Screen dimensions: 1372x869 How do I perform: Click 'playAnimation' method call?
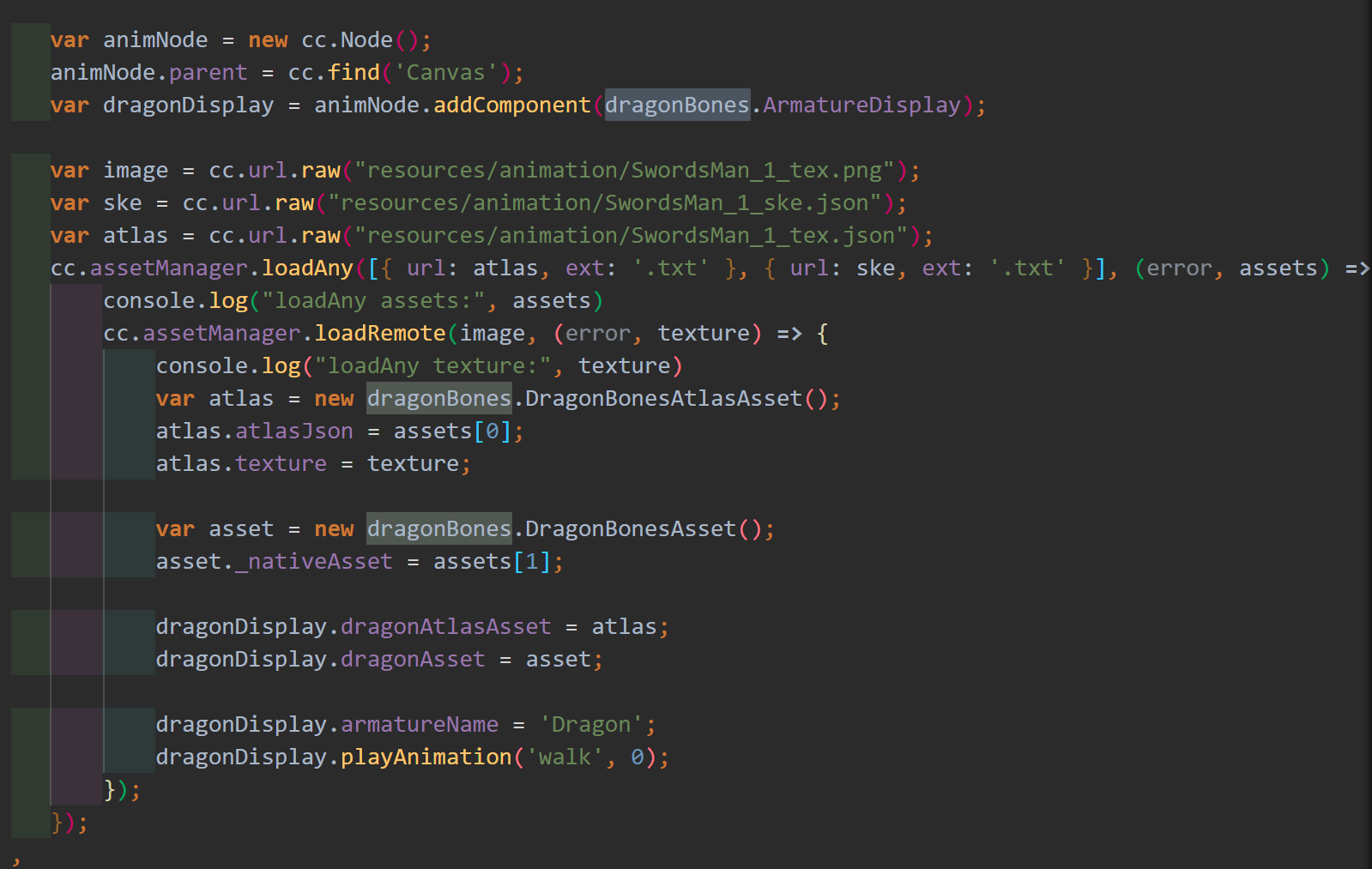point(426,757)
